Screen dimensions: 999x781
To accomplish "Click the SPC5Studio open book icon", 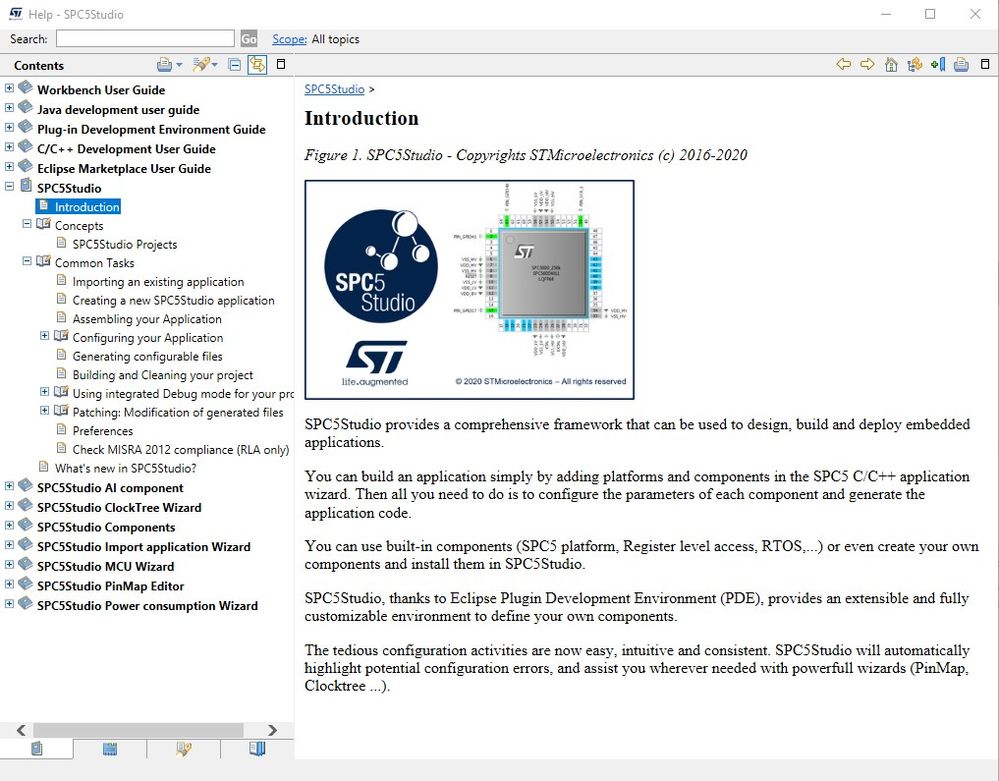I will pyautogui.click(x=25, y=186).
